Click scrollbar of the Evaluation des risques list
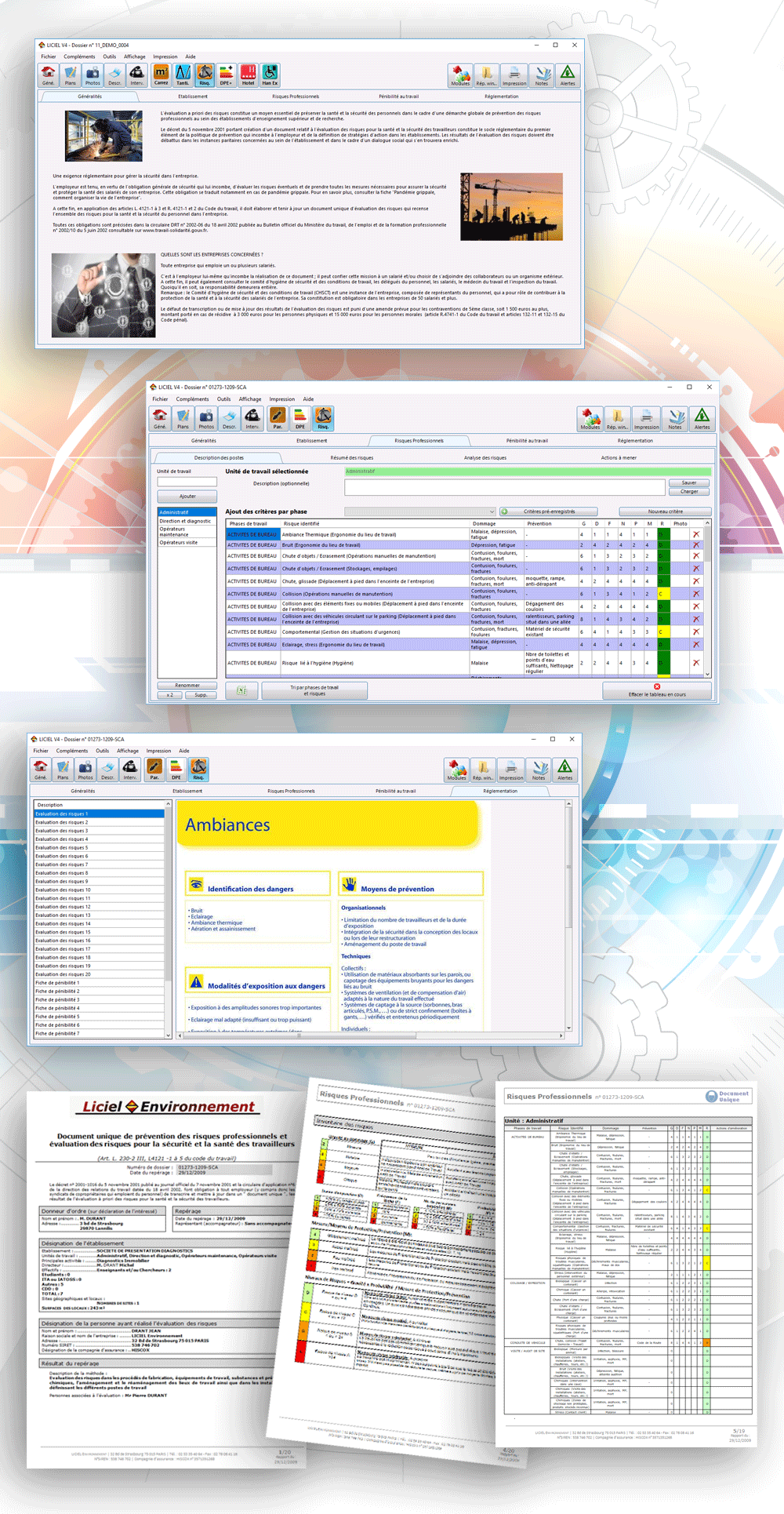This screenshot has height=1514, width=784. pyautogui.click(x=168, y=919)
